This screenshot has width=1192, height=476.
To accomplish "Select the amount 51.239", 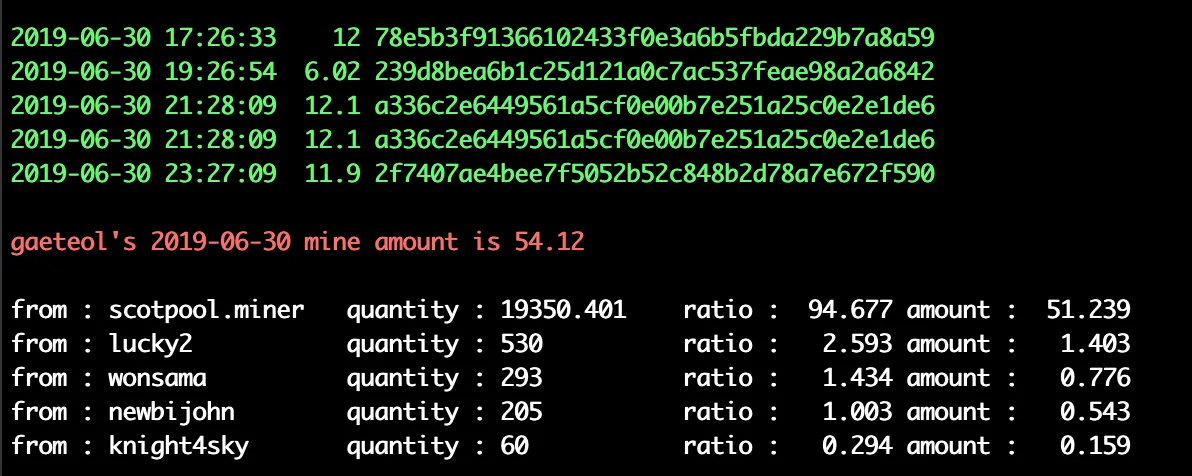I will 1088,310.
